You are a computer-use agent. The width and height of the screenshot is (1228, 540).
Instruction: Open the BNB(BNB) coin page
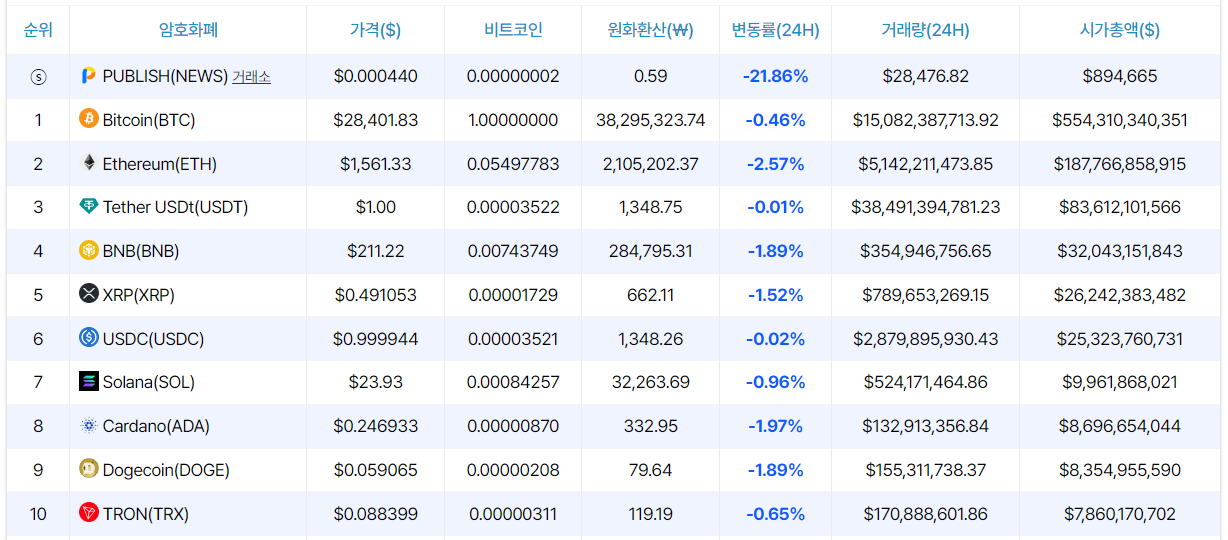tap(141, 251)
